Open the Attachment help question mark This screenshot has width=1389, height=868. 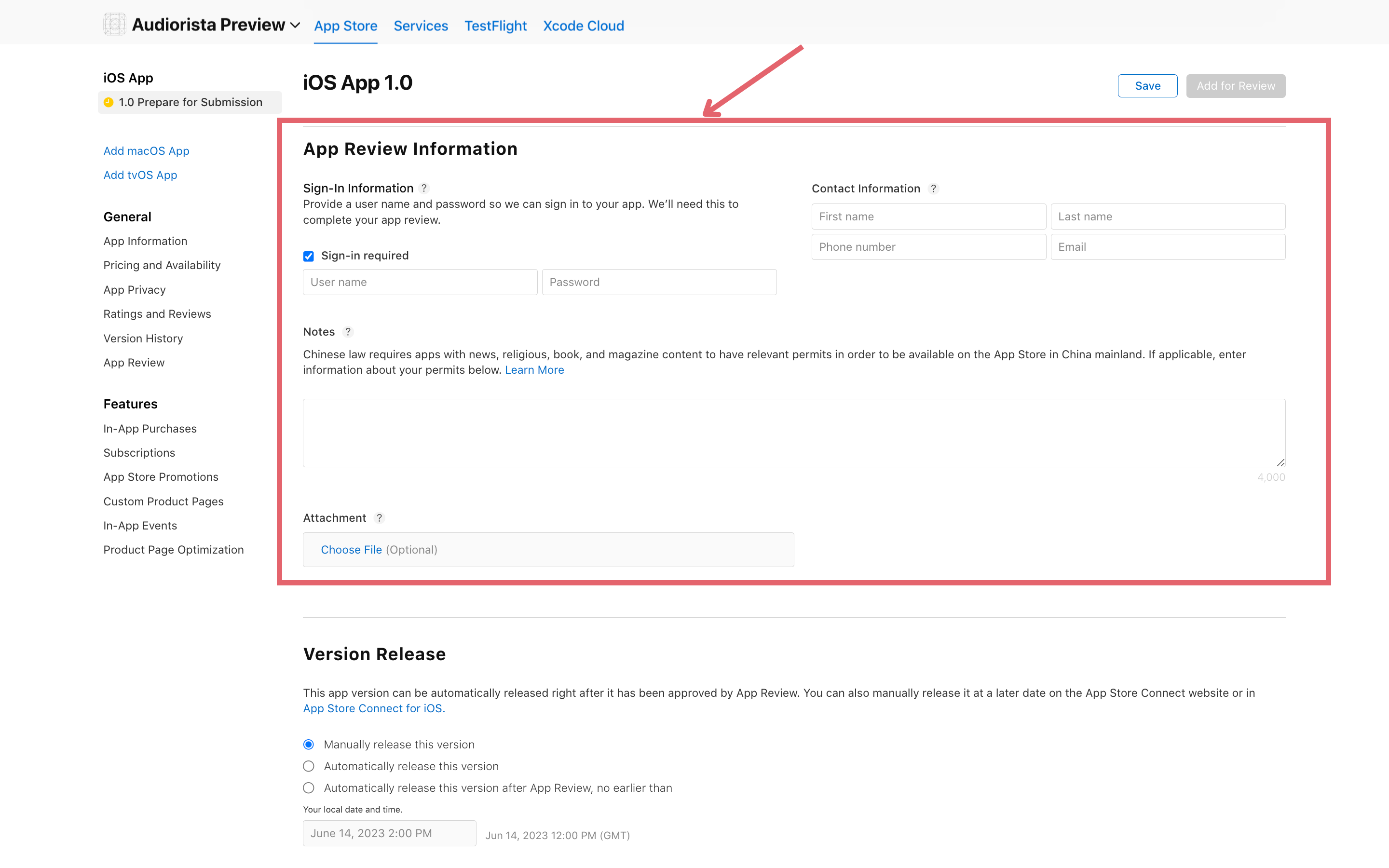tap(379, 518)
